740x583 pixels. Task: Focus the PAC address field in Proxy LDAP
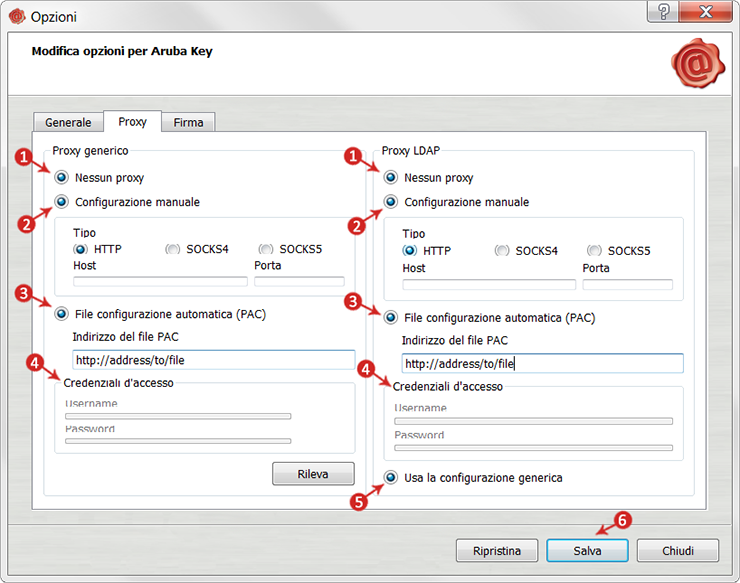pos(542,363)
